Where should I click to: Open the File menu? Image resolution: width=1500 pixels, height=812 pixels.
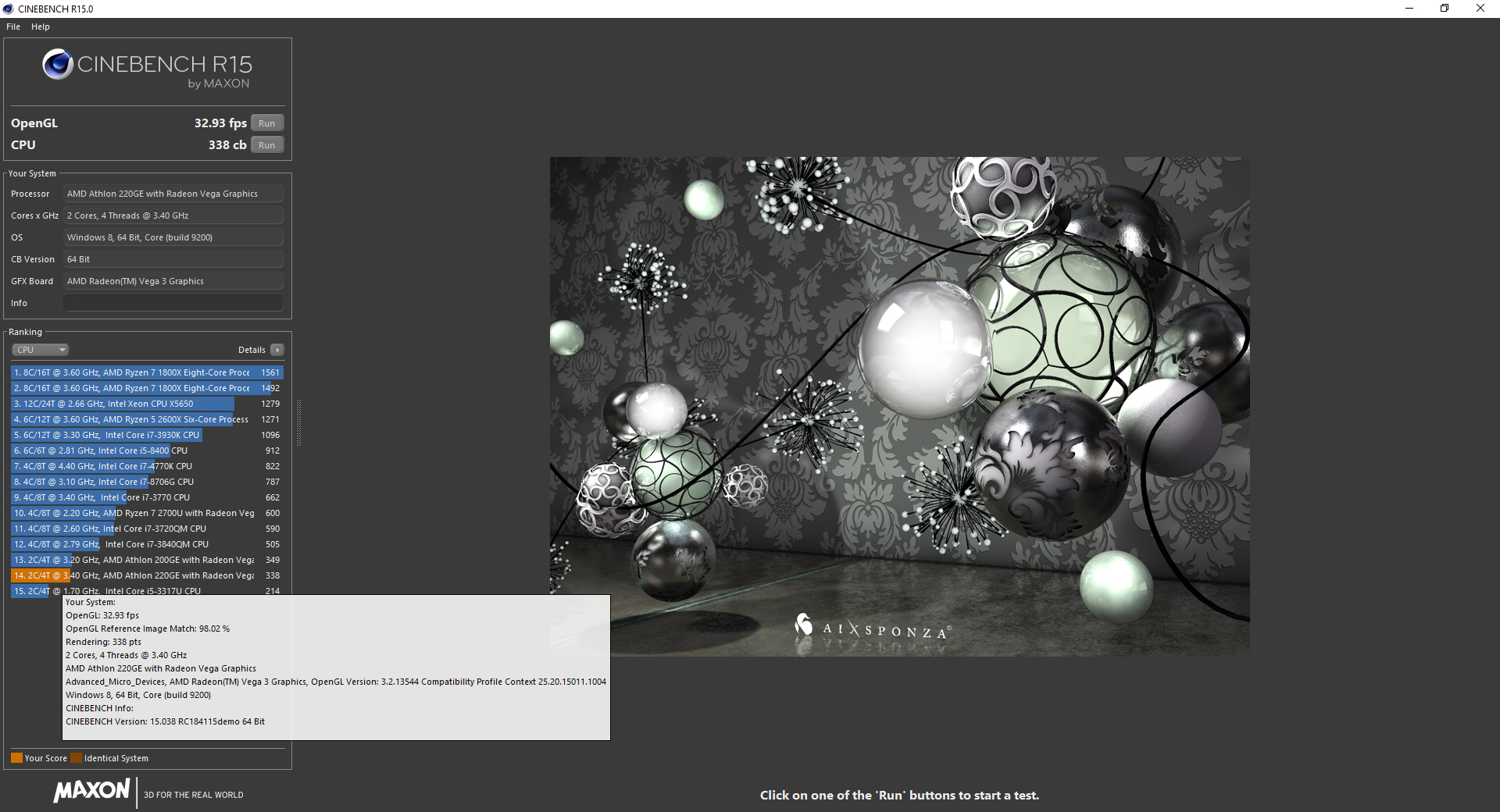(13, 27)
